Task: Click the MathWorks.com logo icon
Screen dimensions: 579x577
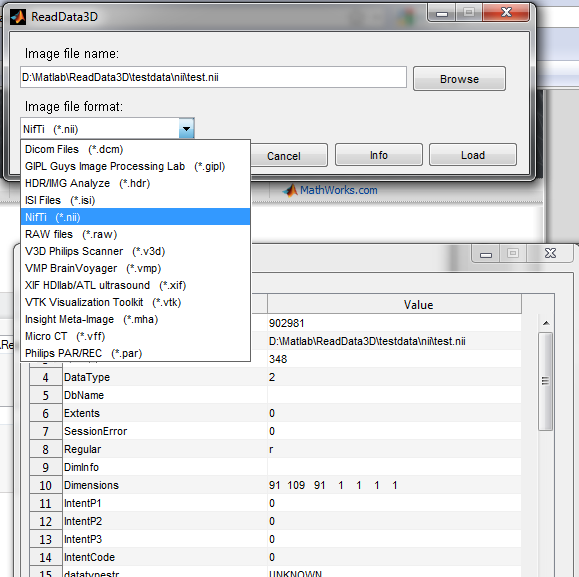Action: click(x=290, y=190)
